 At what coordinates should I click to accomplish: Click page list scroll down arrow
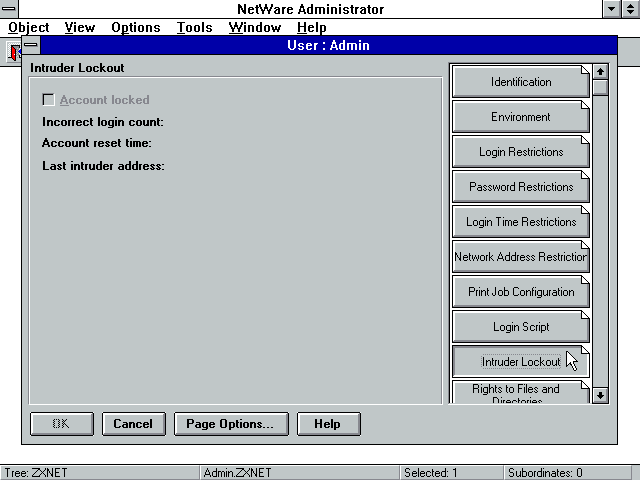600,395
